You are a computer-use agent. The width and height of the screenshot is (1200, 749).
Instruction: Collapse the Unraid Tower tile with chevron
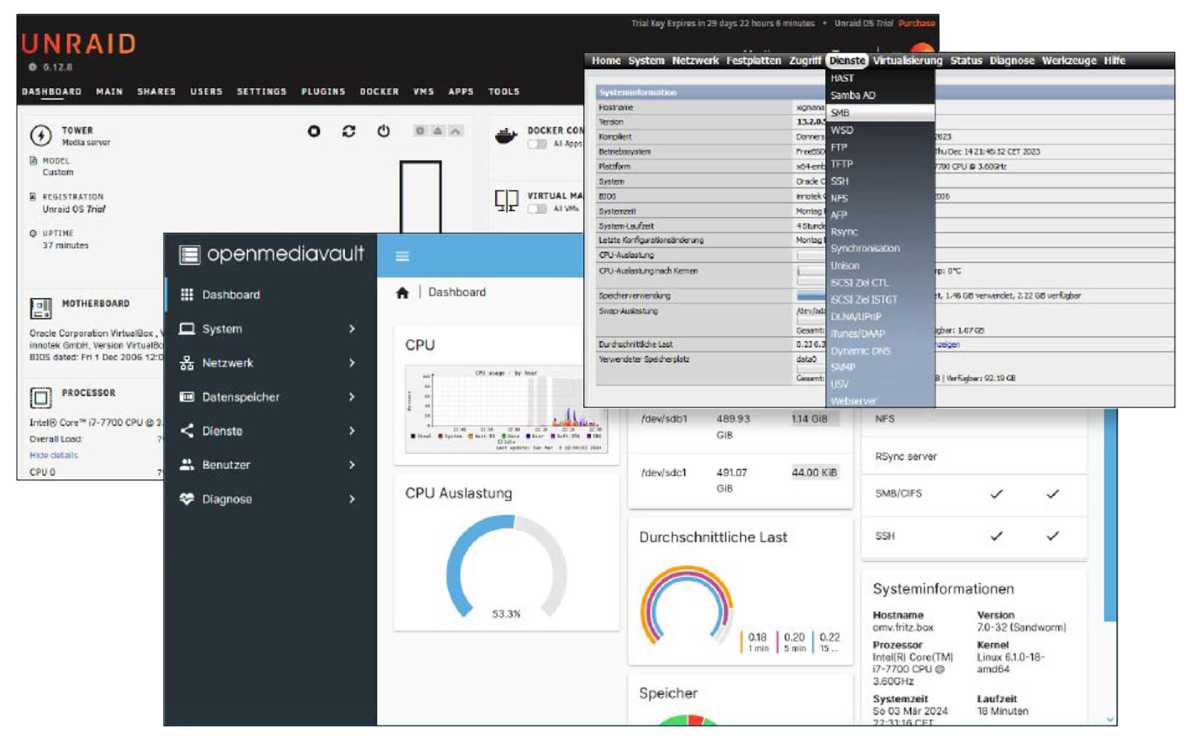(455, 131)
